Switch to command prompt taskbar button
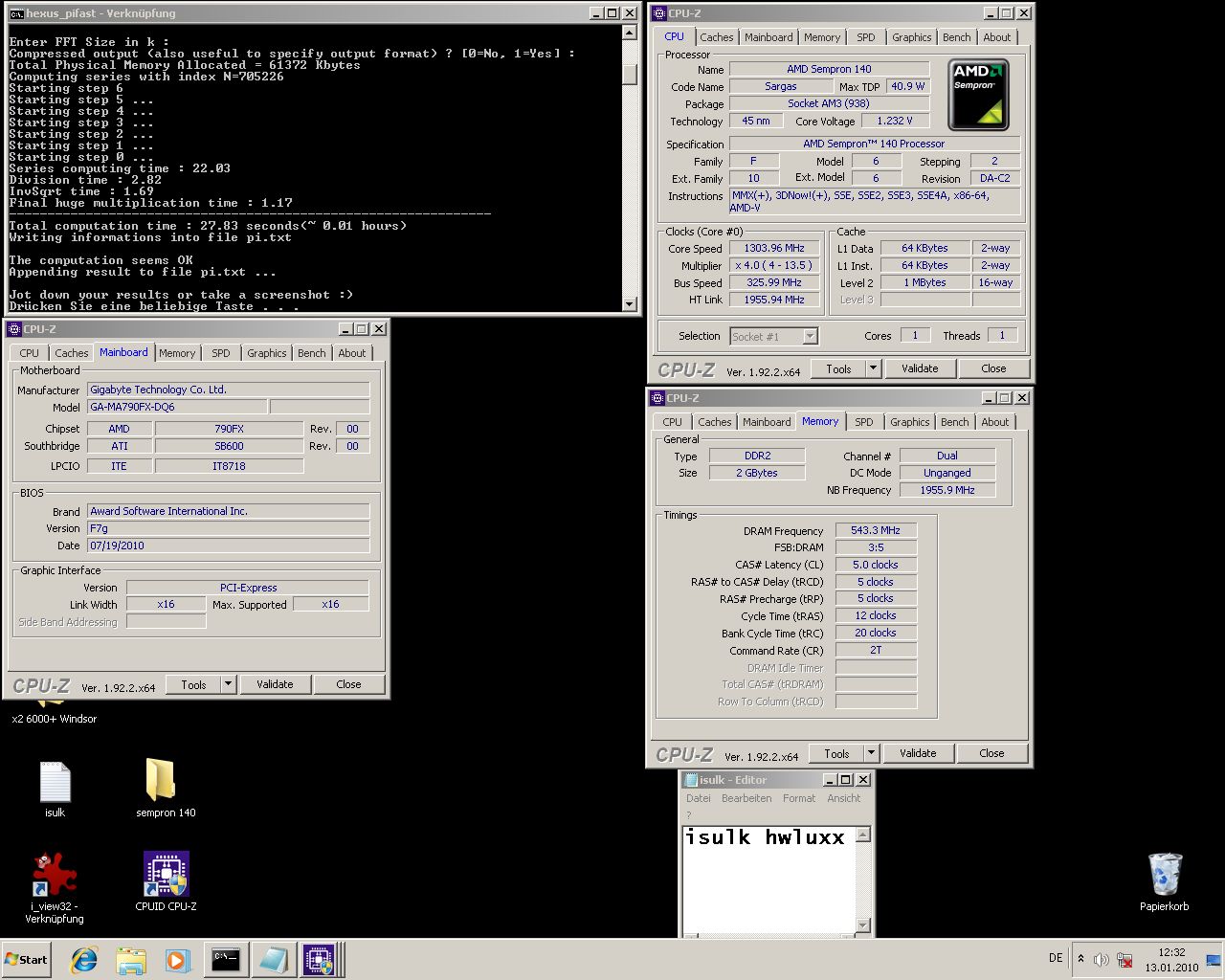Image resolution: width=1225 pixels, height=980 pixels. tap(226, 960)
